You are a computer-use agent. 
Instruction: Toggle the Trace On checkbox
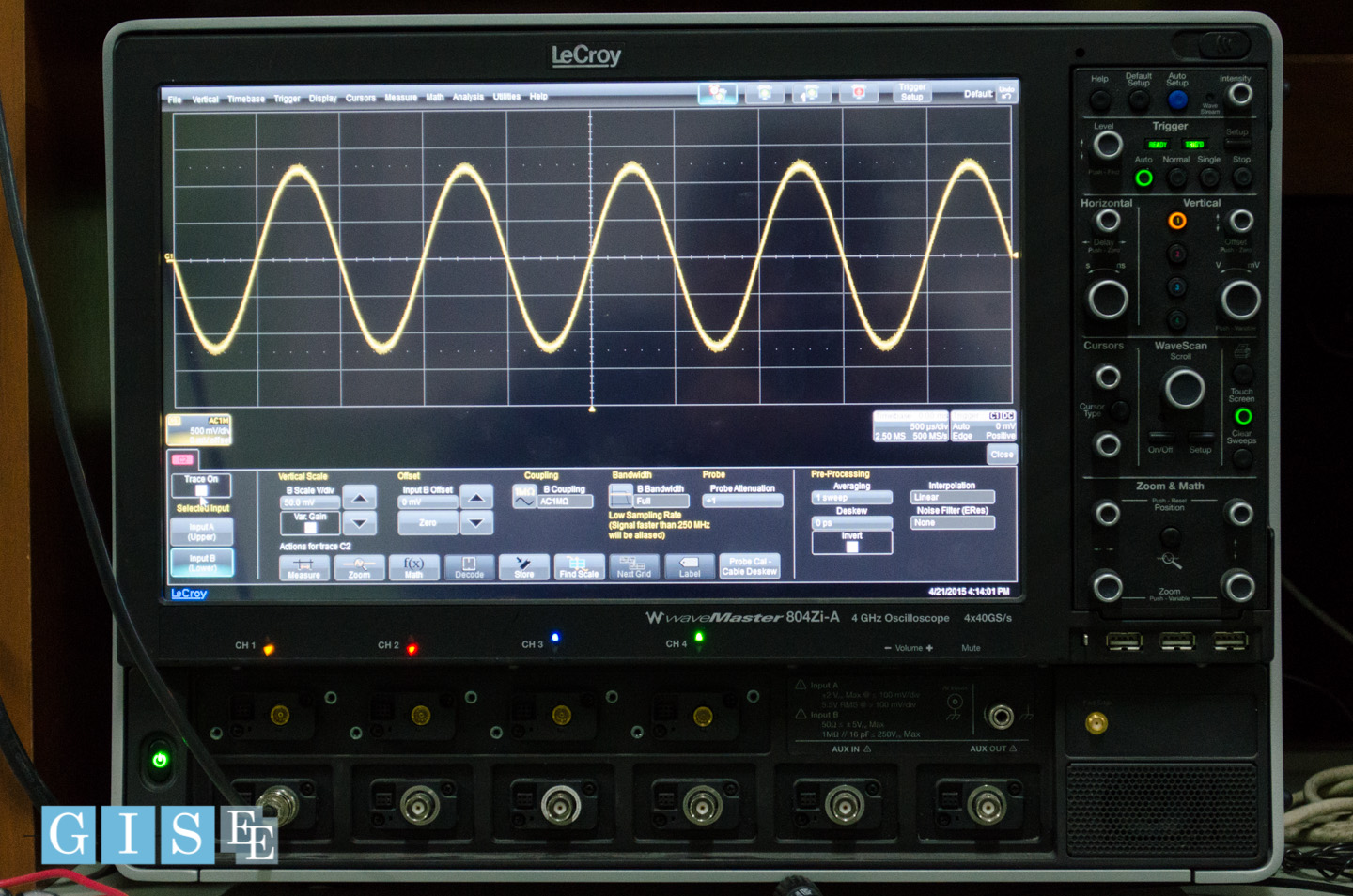[x=201, y=490]
